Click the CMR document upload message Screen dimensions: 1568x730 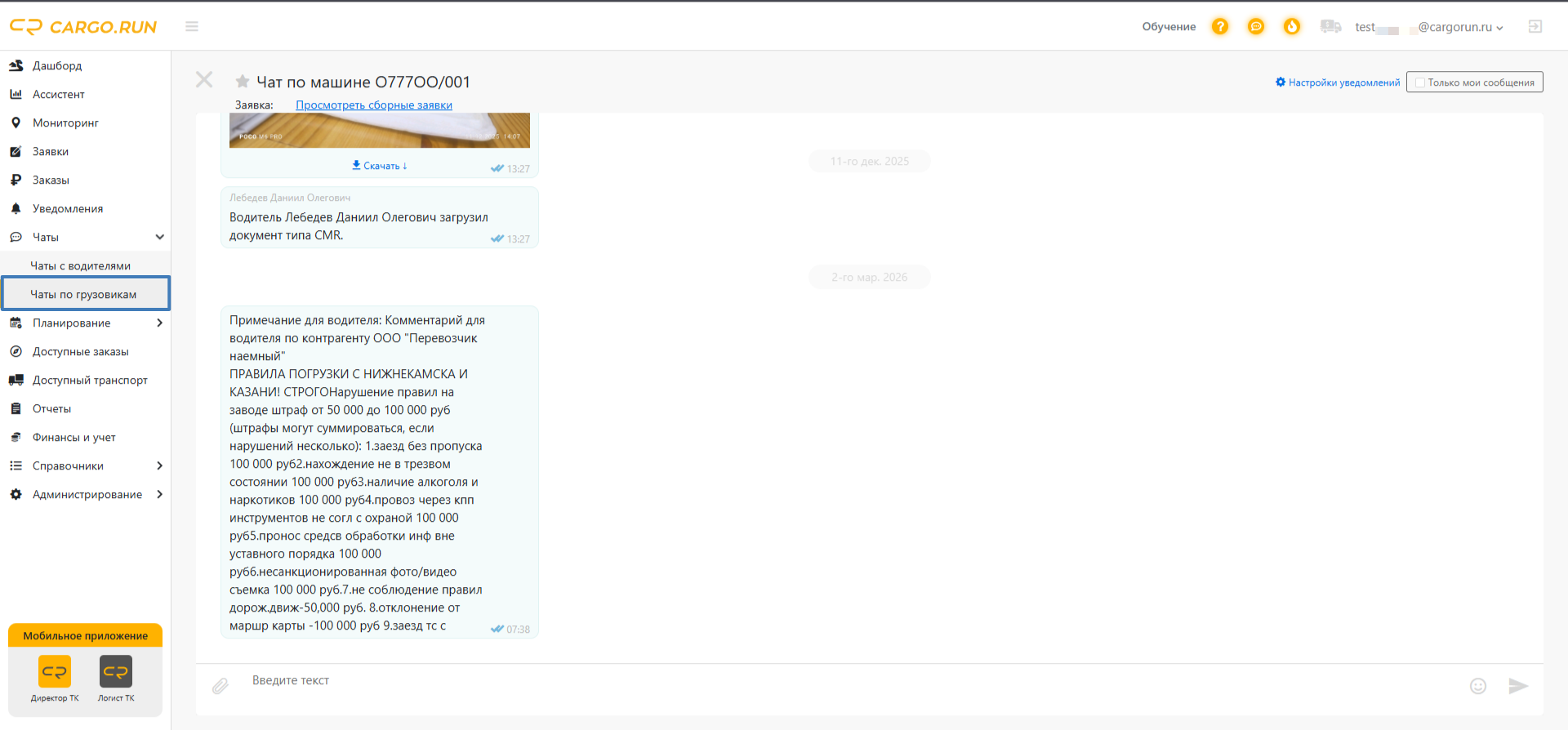click(x=380, y=217)
